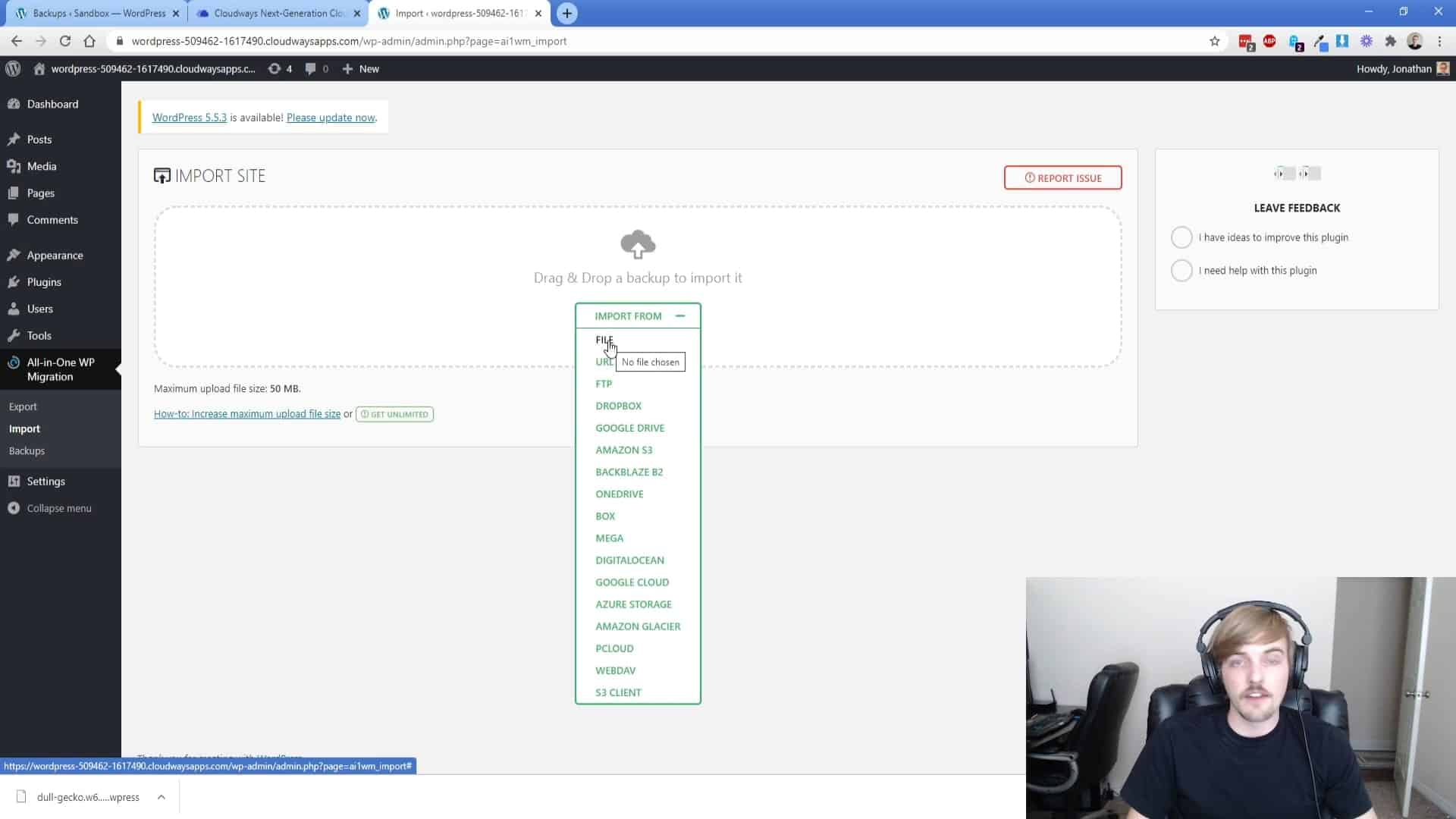Choose BACKBLAZE B2 import option
Screen dimensions: 1456x819
629,472
